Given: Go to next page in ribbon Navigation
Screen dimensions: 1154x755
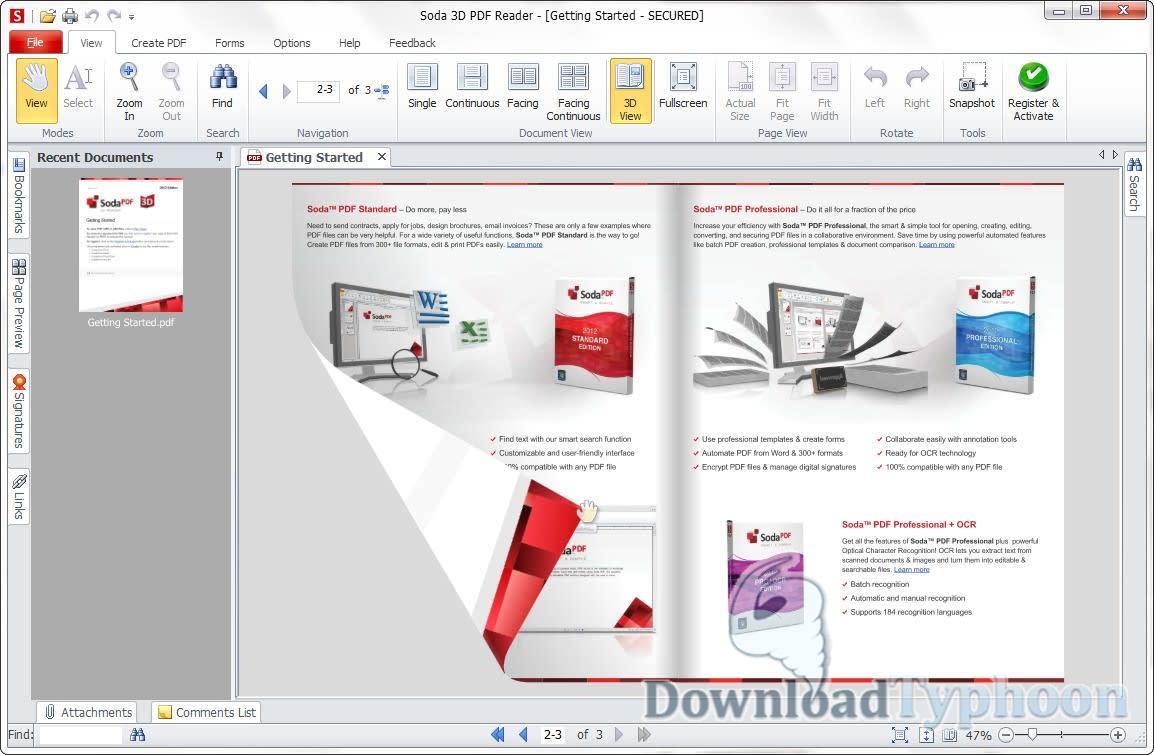Looking at the screenshot, I should (286, 91).
